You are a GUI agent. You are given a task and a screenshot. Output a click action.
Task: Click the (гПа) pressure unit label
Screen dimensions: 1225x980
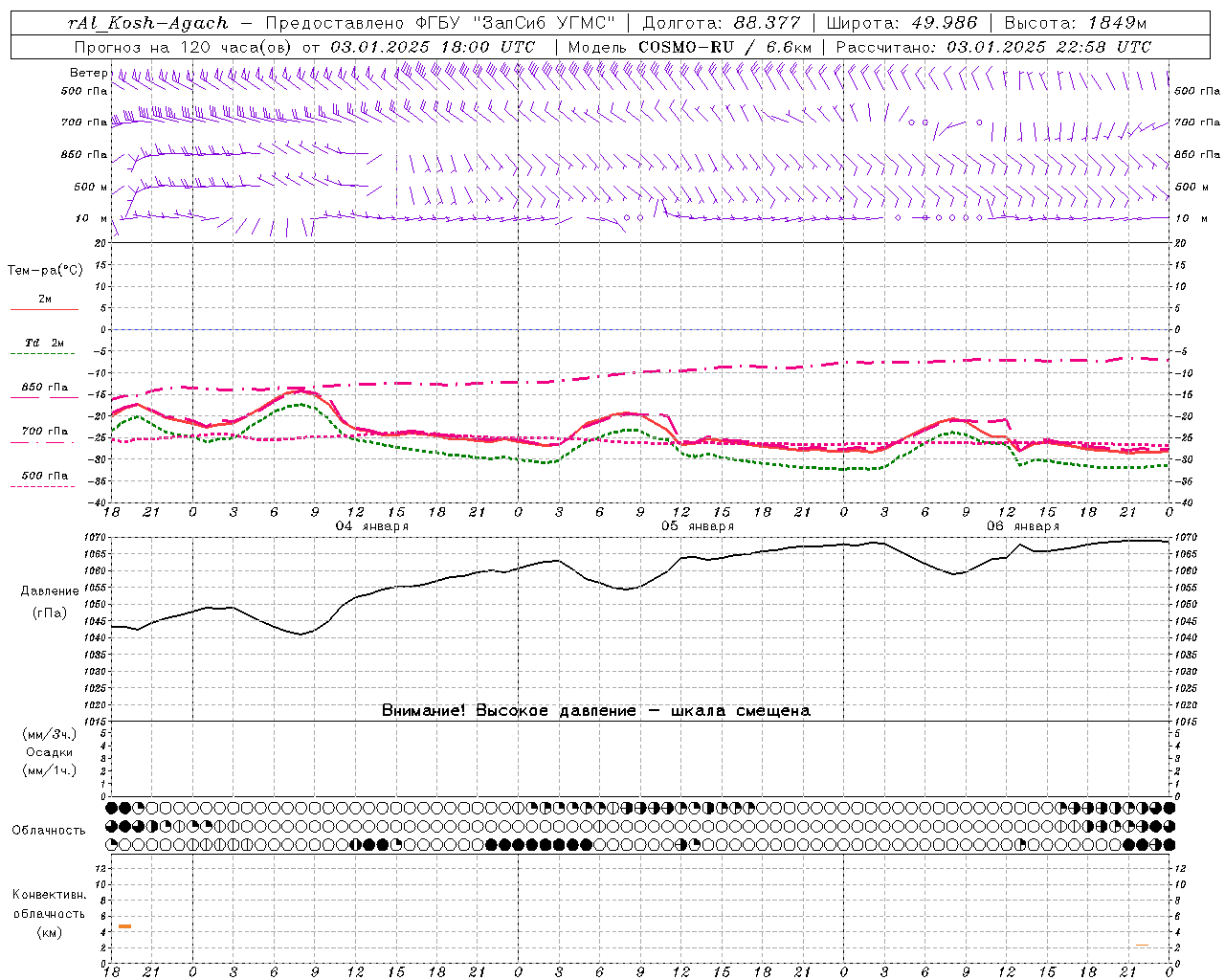pyautogui.click(x=50, y=612)
